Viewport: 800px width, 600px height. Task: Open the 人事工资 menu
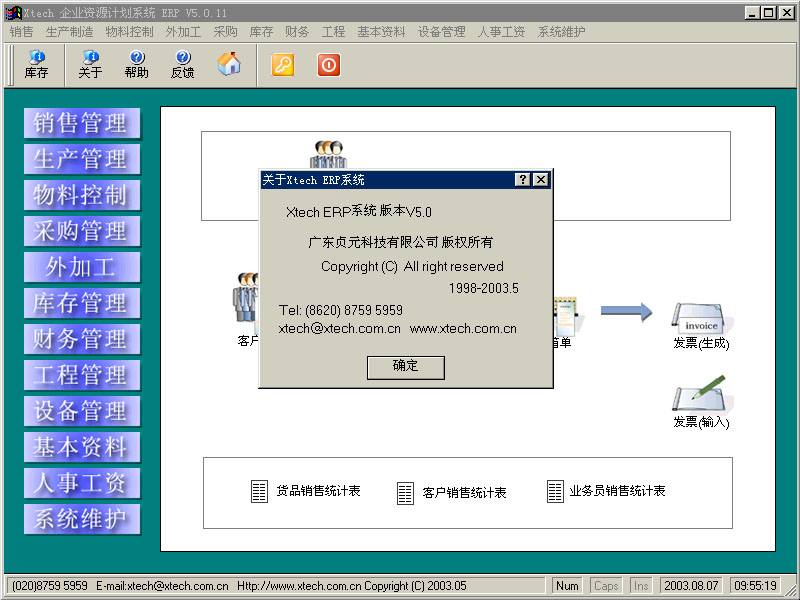(x=501, y=32)
